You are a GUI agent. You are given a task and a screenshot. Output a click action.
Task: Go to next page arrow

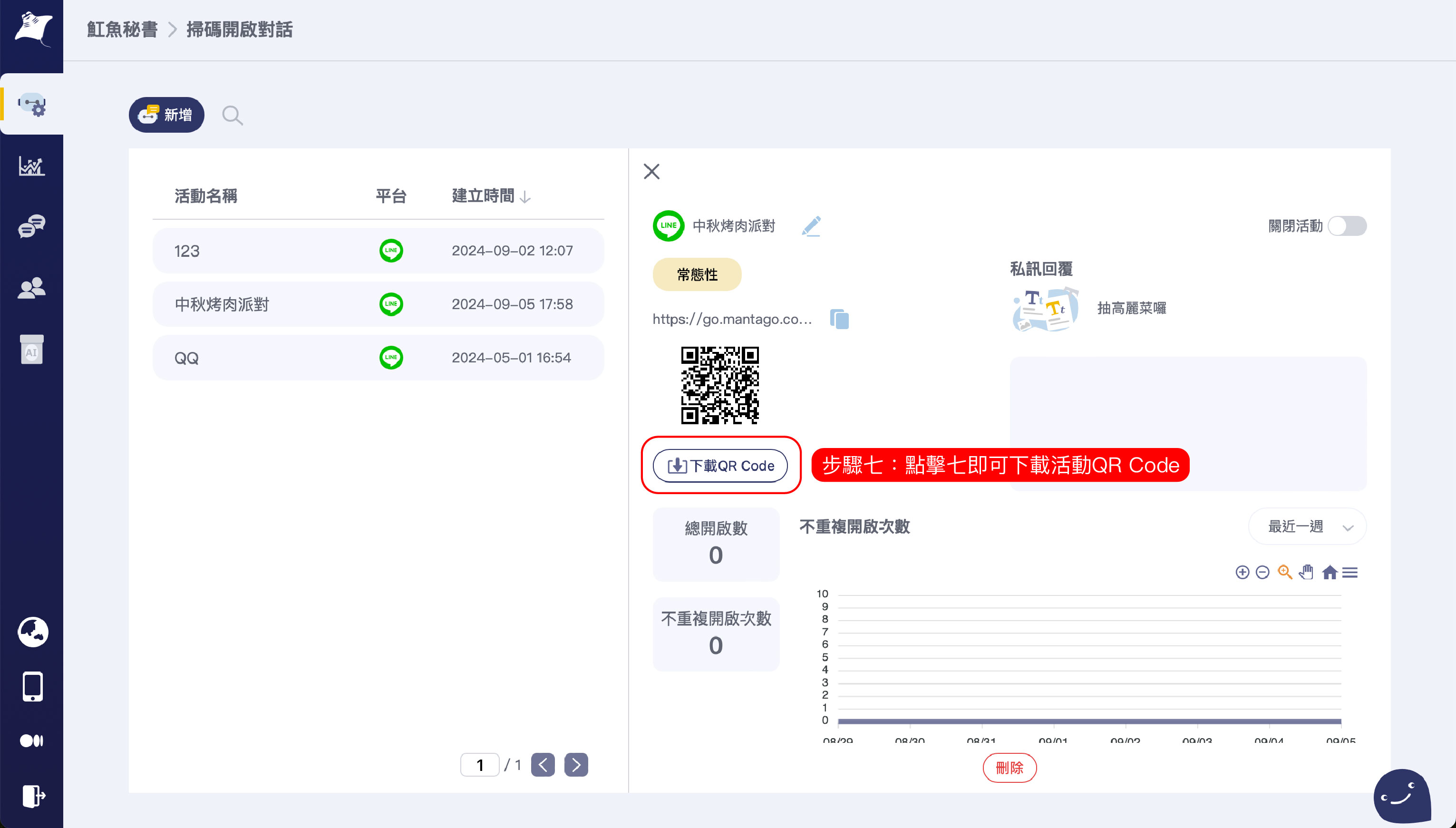576,765
